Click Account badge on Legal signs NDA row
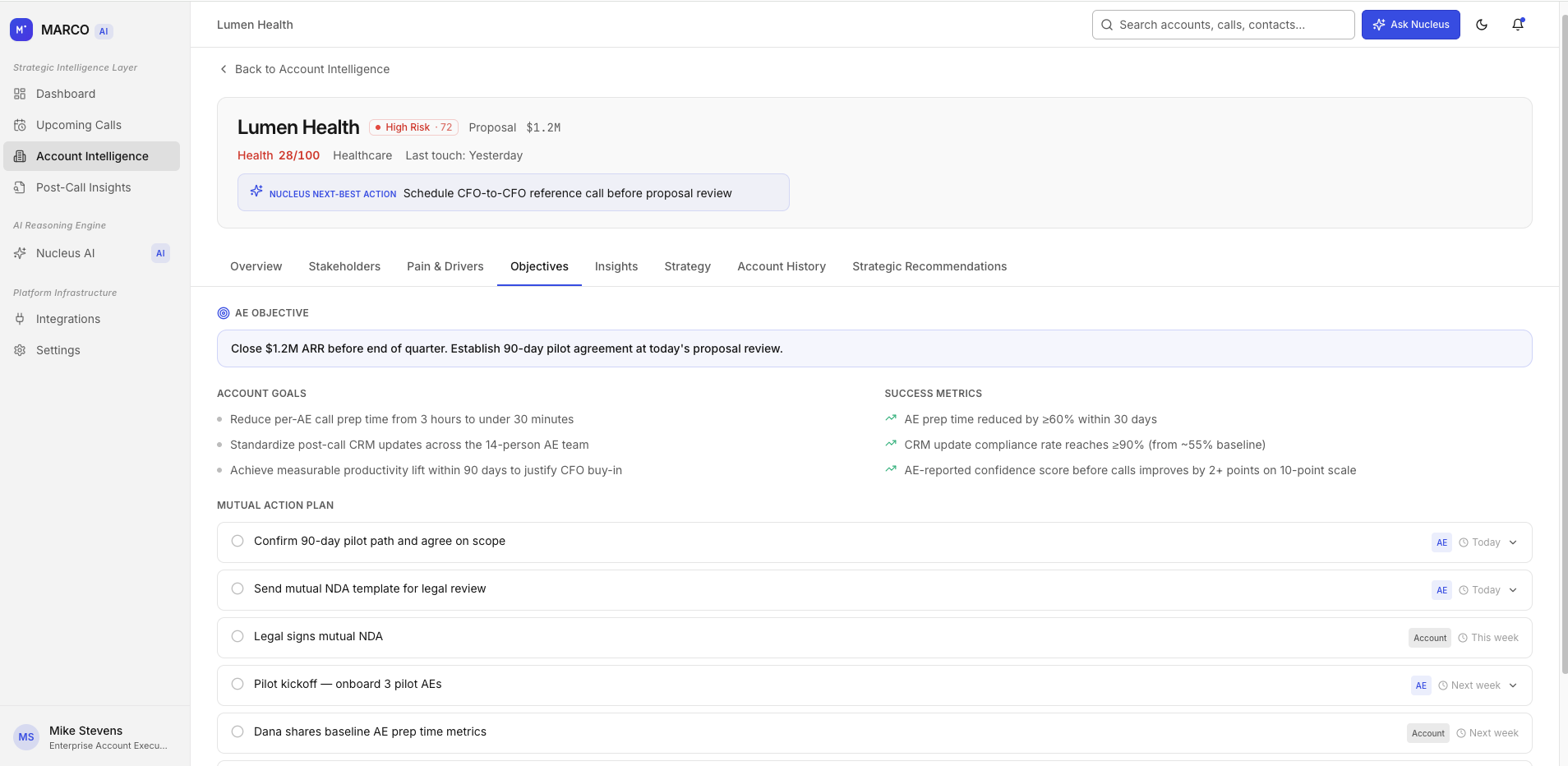This screenshot has height=766, width=1568. (x=1430, y=638)
